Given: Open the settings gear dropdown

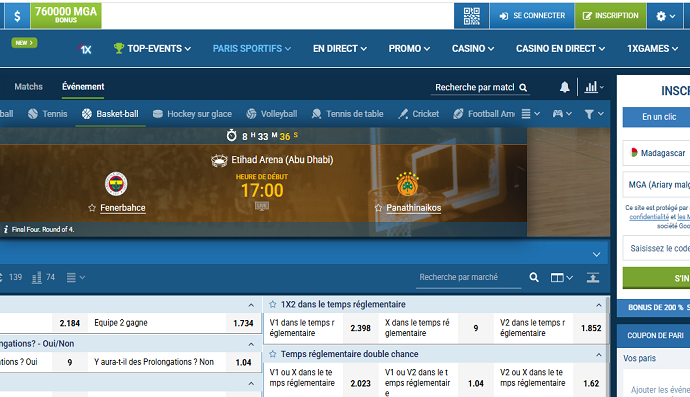Looking at the screenshot, I should pyautogui.click(x=665, y=16).
